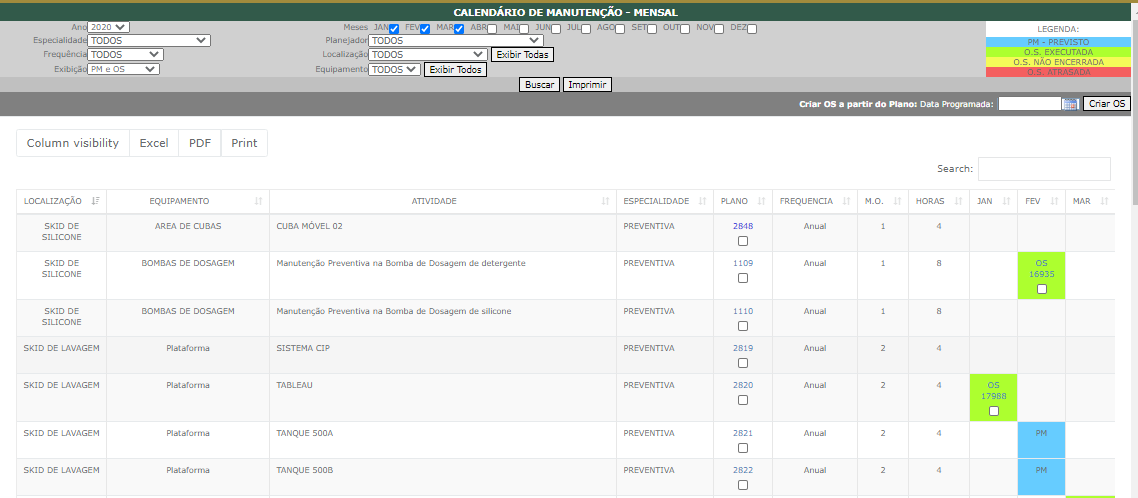Open Column visibility menu
The height and width of the screenshot is (498, 1138).
[72, 143]
